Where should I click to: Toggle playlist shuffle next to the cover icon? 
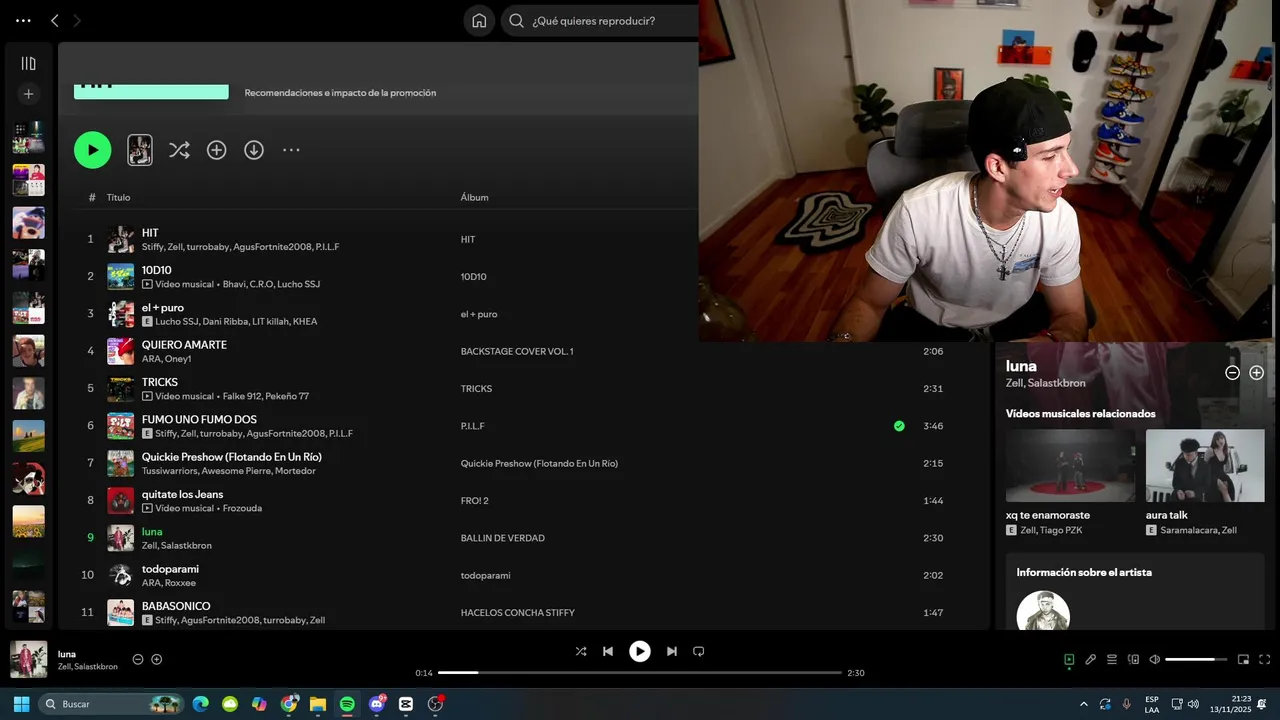tap(179, 150)
